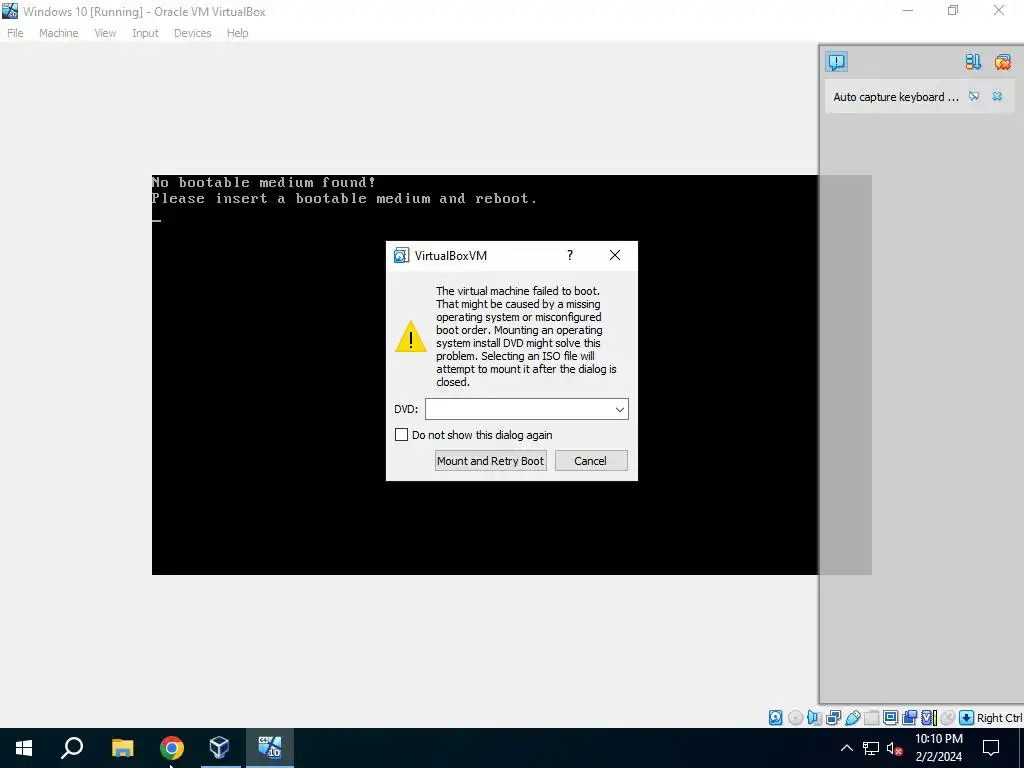Click the network tray icon

(x=871, y=748)
